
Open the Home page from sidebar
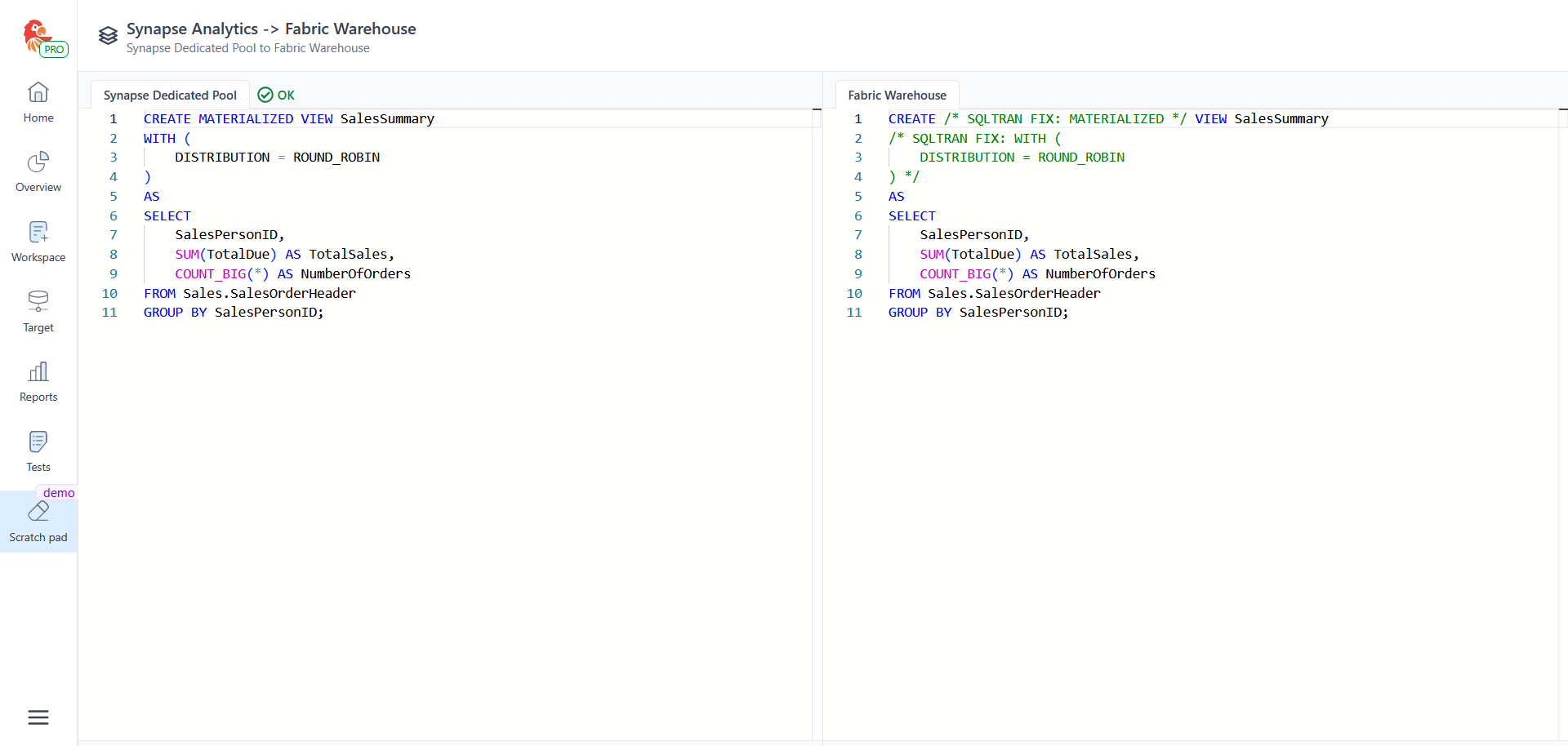tap(38, 103)
